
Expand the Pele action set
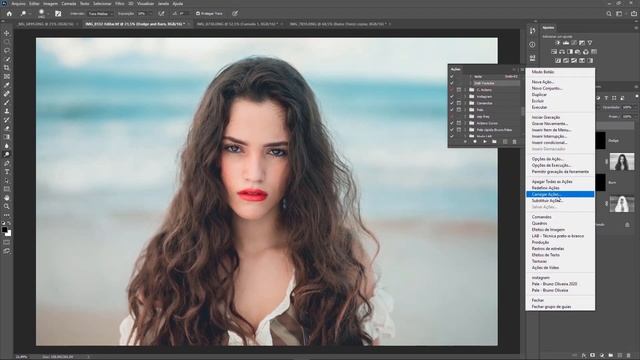coord(465,110)
